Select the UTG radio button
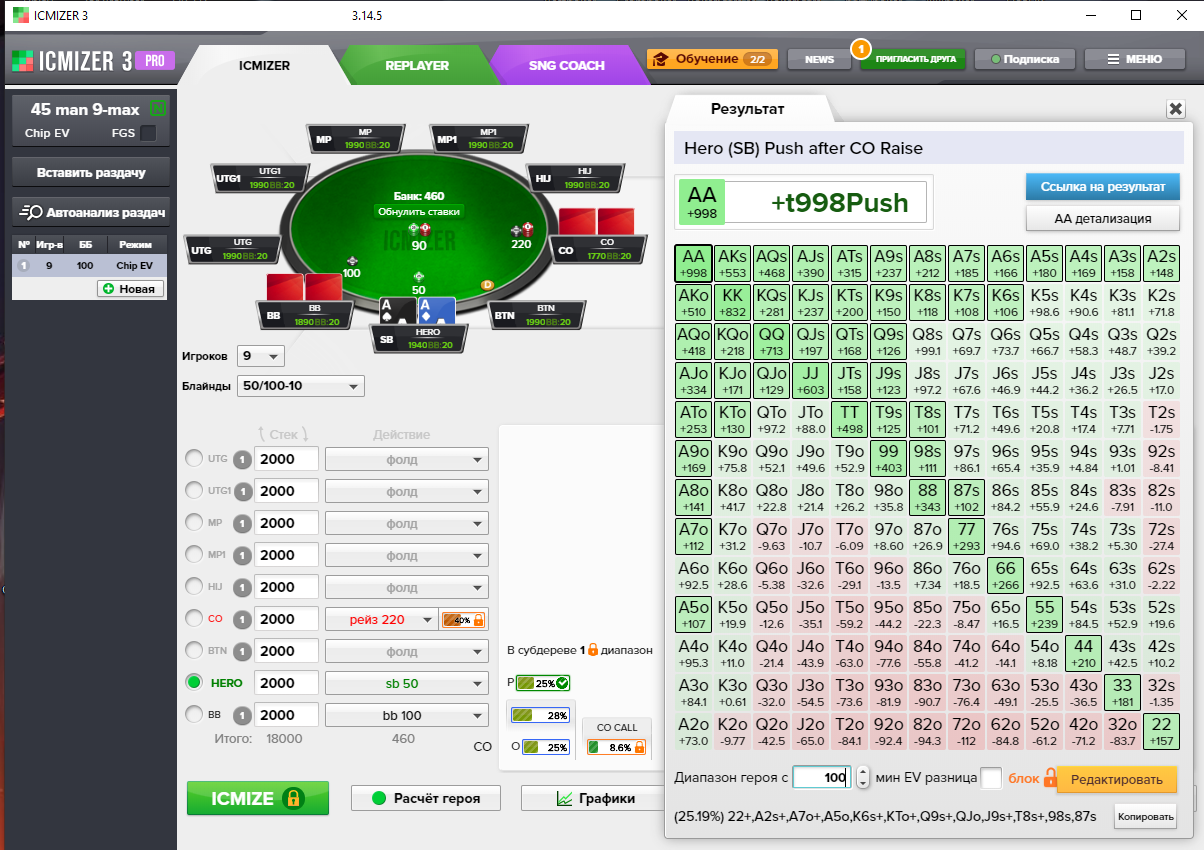1204x850 pixels. coord(194,459)
